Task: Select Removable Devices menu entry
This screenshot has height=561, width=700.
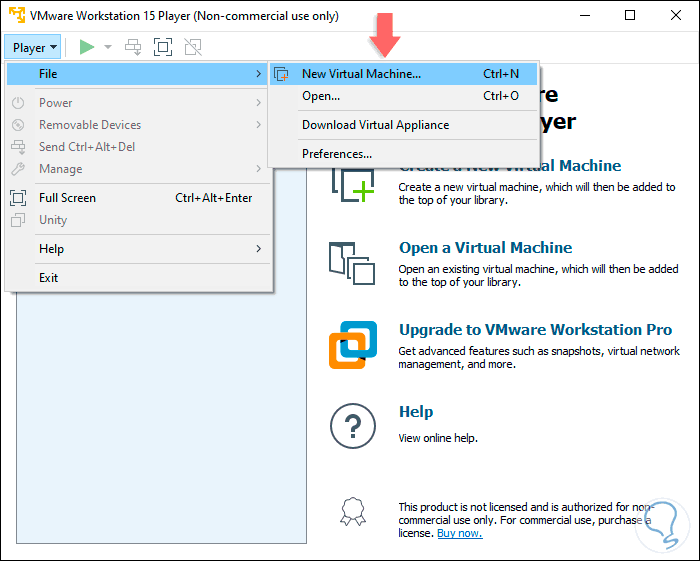Action: [x=137, y=125]
